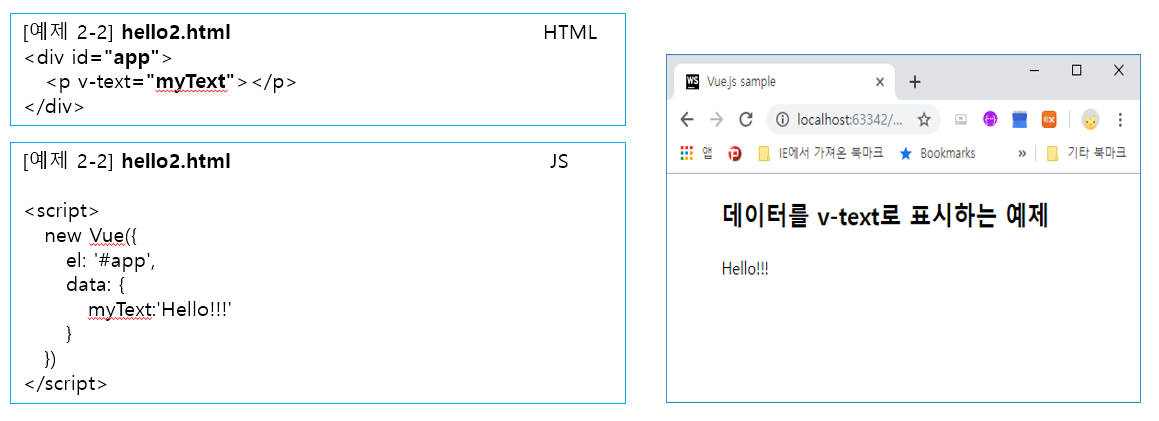Viewport: 1159px width, 421px height.
Task: Click the new Vue({ code line
Action: pos(92,236)
